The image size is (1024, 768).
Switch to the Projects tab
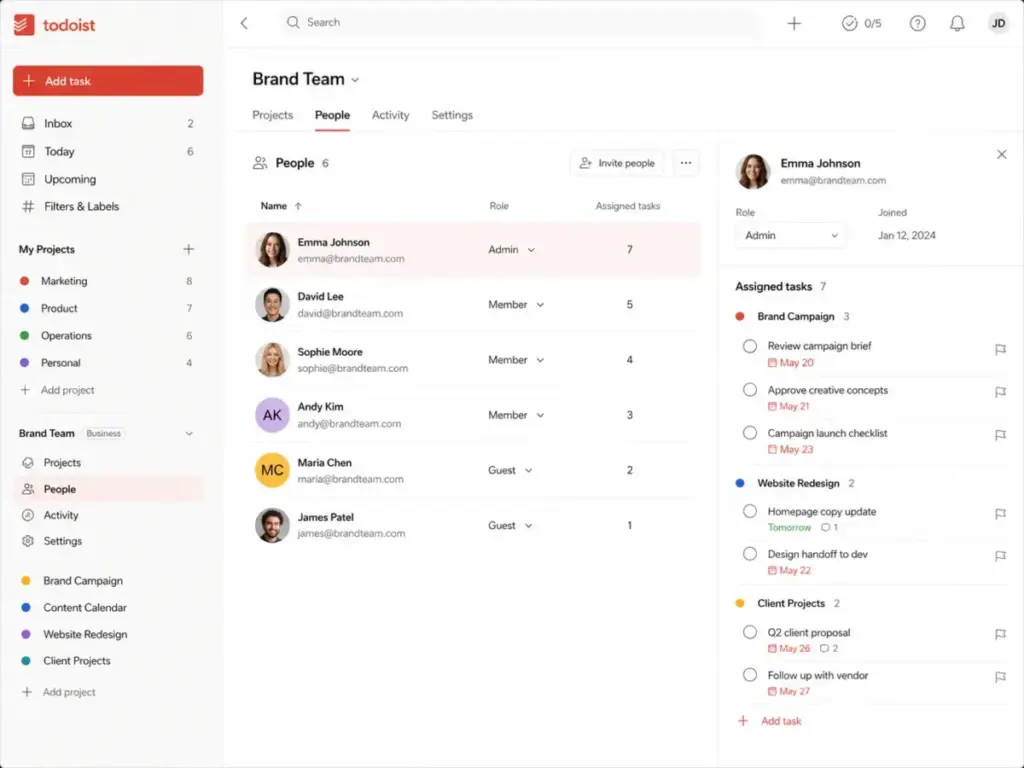(272, 116)
